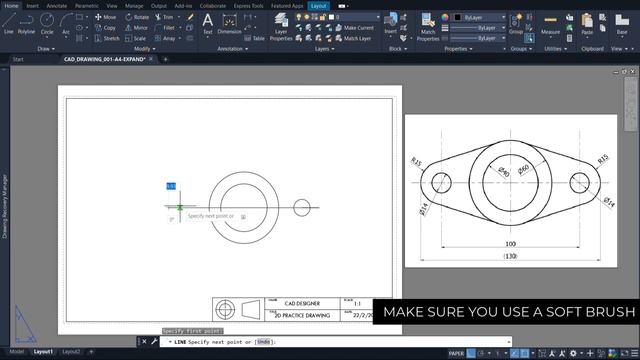The width and height of the screenshot is (640, 360).
Task: Click the object color swatch
Action: tap(458, 17)
